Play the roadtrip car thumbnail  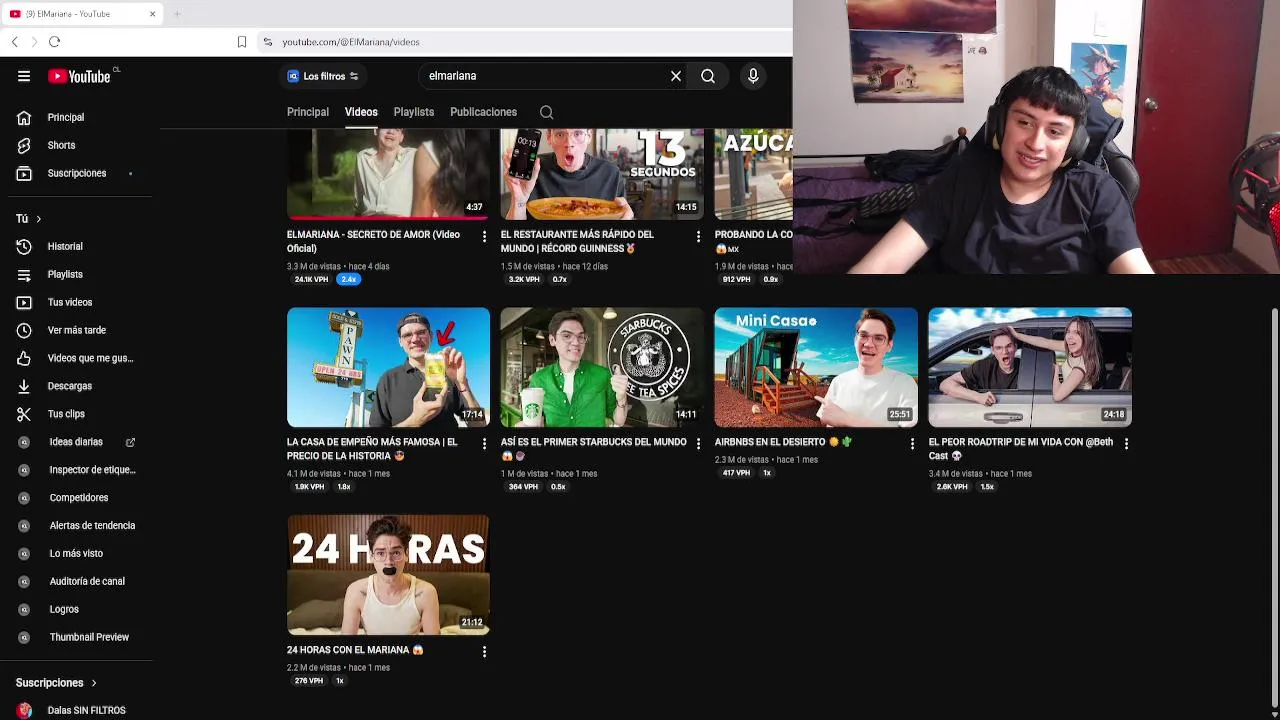[1030, 367]
